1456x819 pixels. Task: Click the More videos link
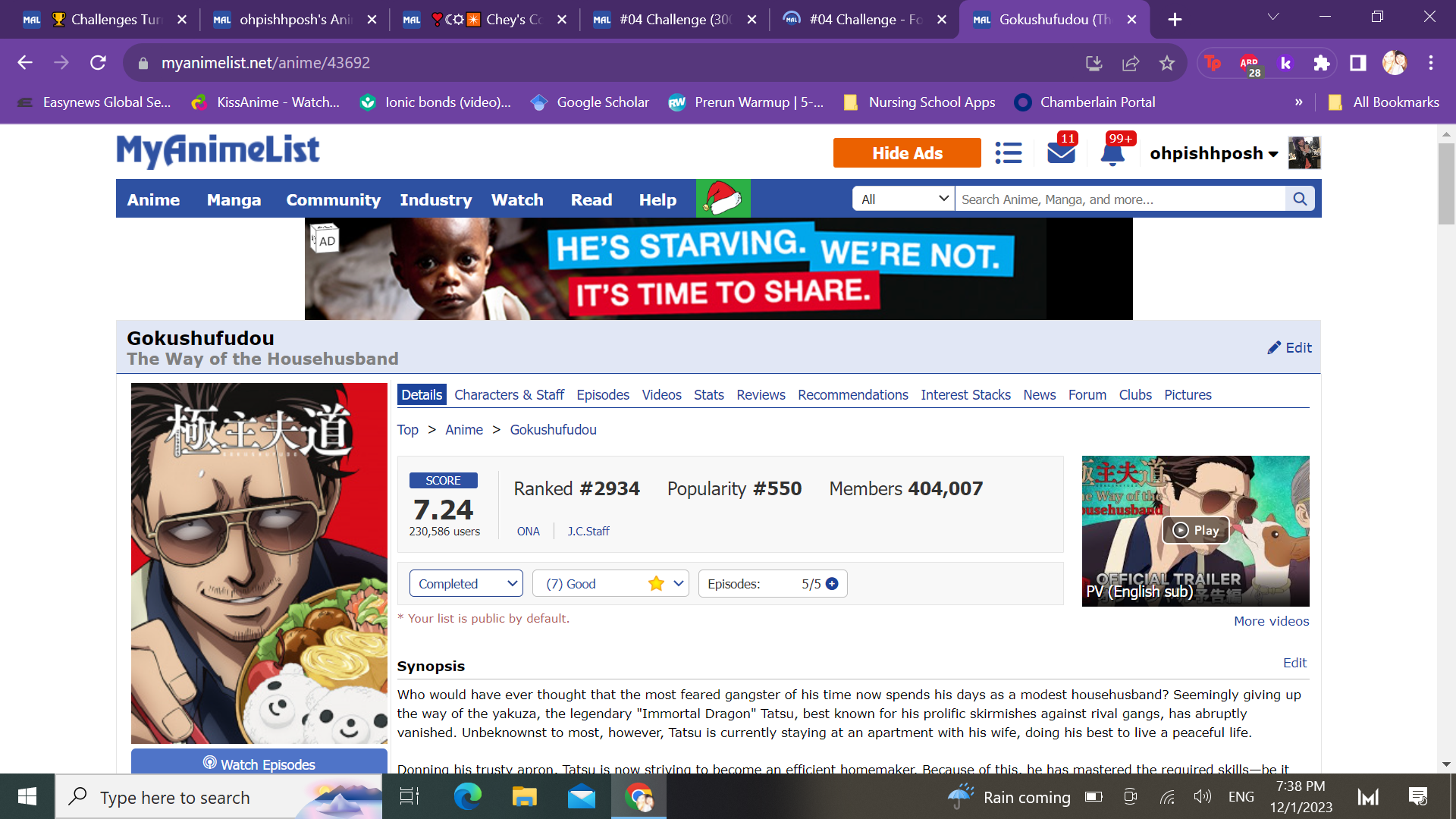pos(1271,621)
